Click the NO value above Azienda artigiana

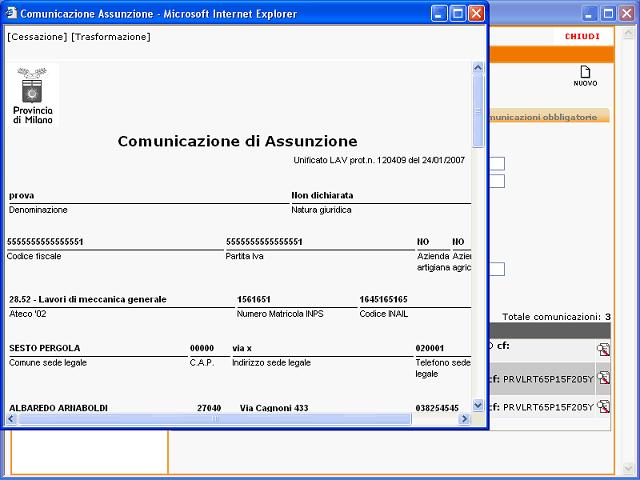tap(423, 242)
